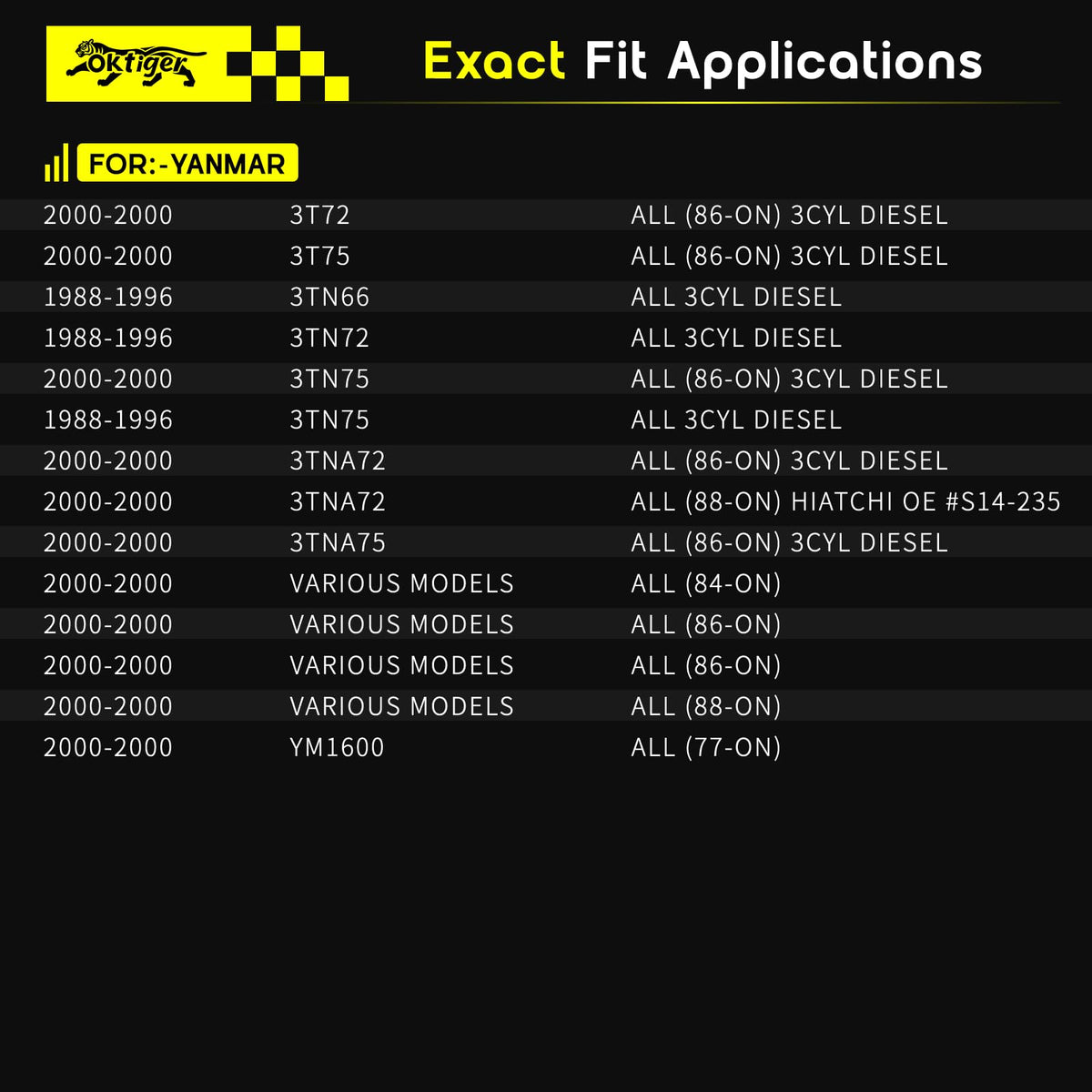Select year 2000-2000 in the YM1600 row
Viewport: 1092px width, 1092px height.
tap(108, 747)
